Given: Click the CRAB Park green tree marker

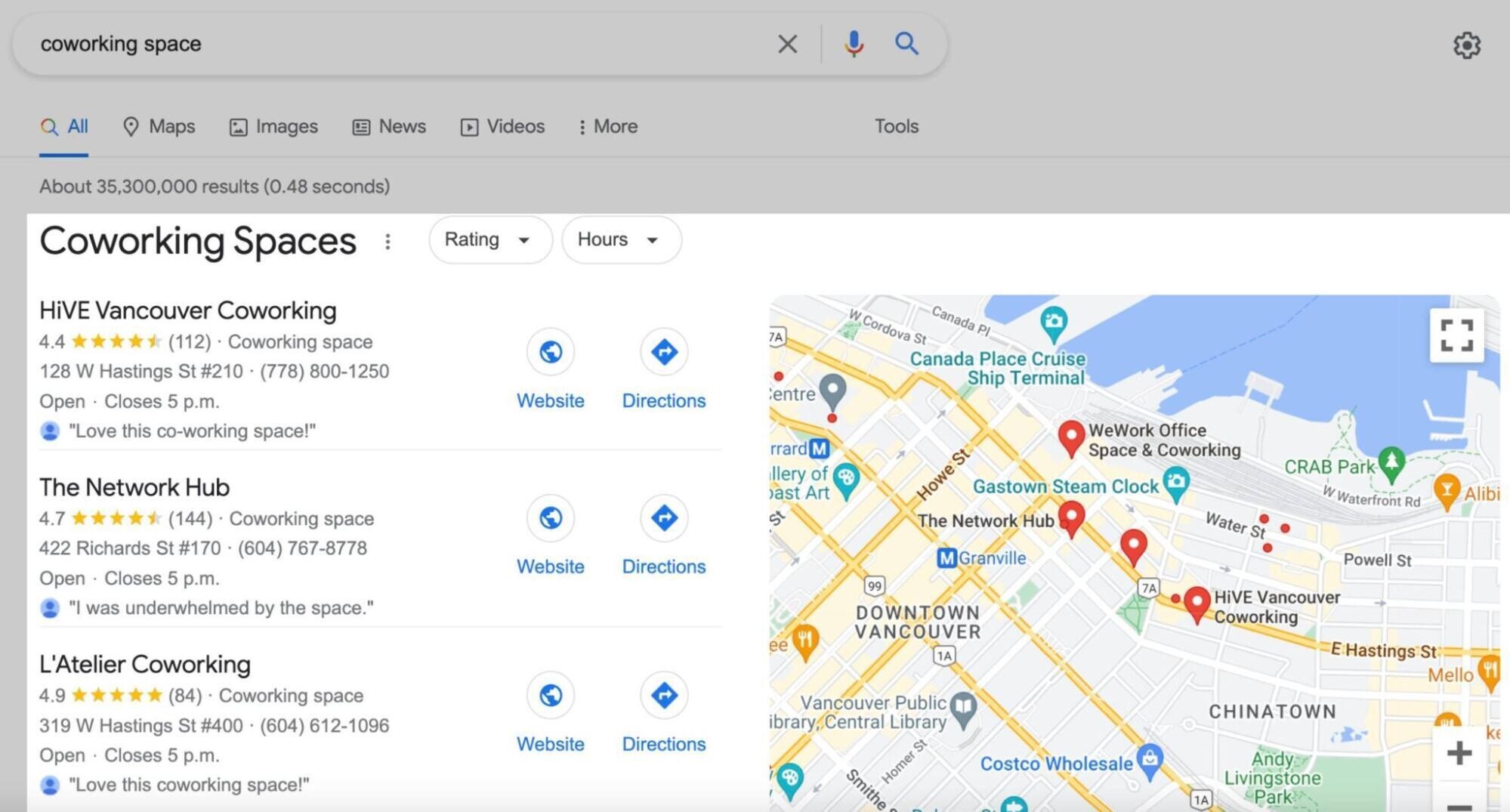Looking at the screenshot, I should [1391, 464].
